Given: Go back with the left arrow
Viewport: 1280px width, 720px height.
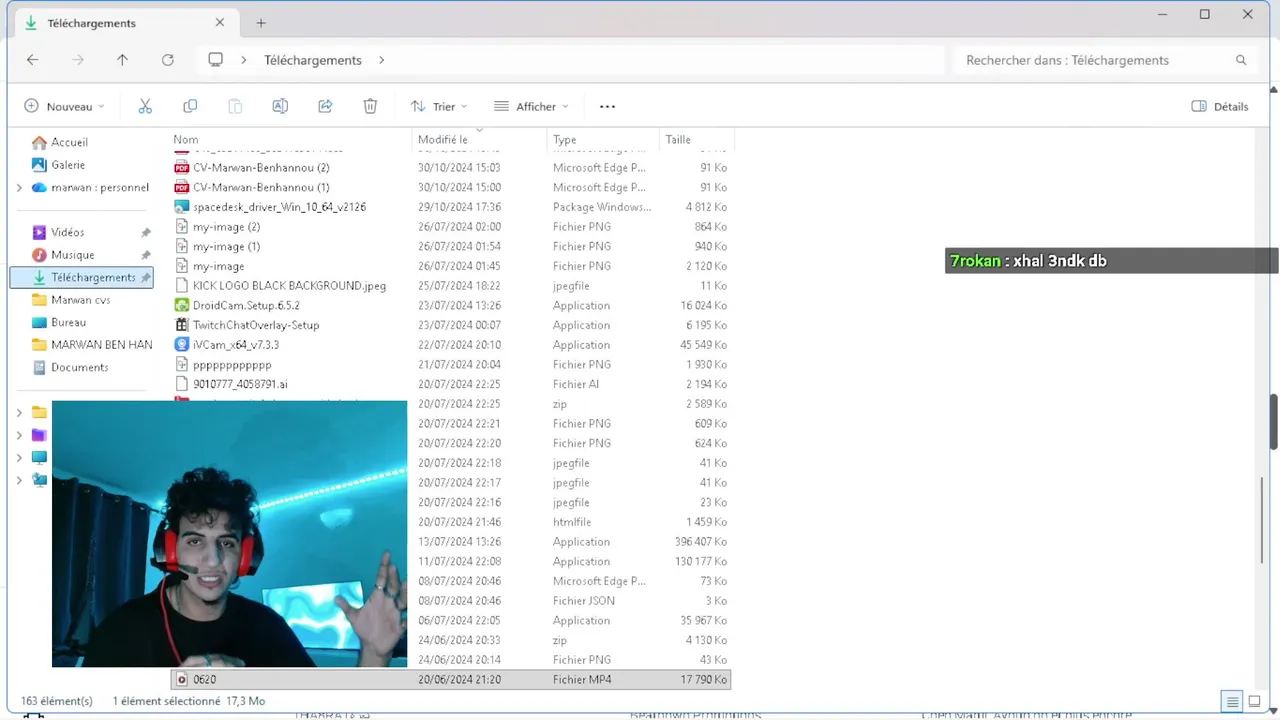Looking at the screenshot, I should pyautogui.click(x=32, y=60).
